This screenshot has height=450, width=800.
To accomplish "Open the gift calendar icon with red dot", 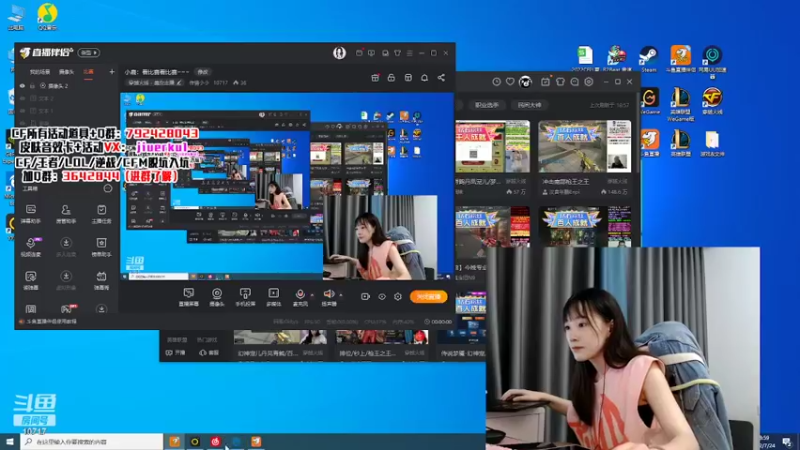I will tap(375, 78).
